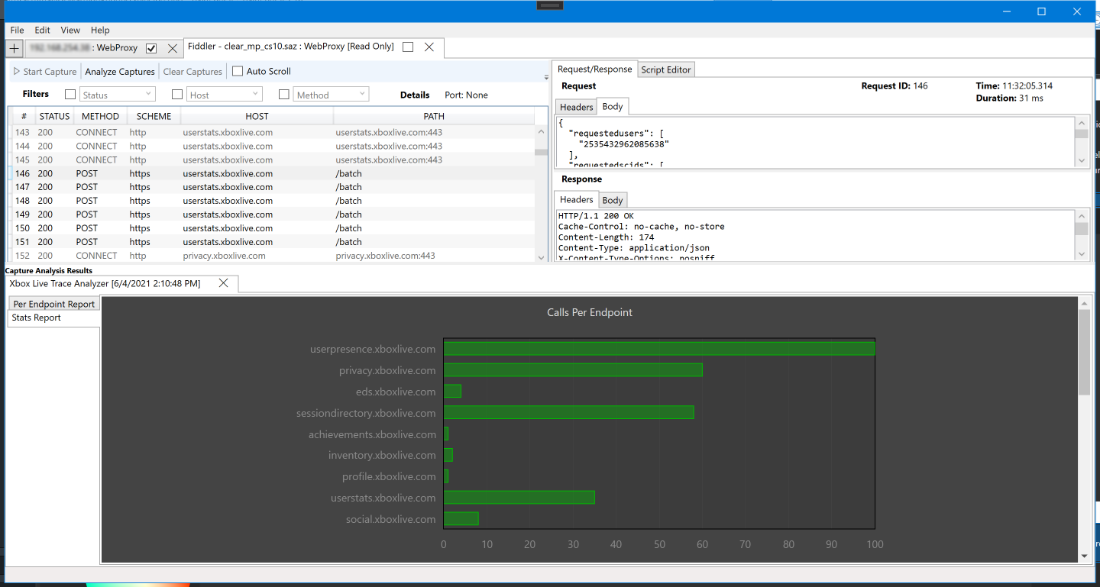Open the Host filter dropdown

[x=224, y=94]
